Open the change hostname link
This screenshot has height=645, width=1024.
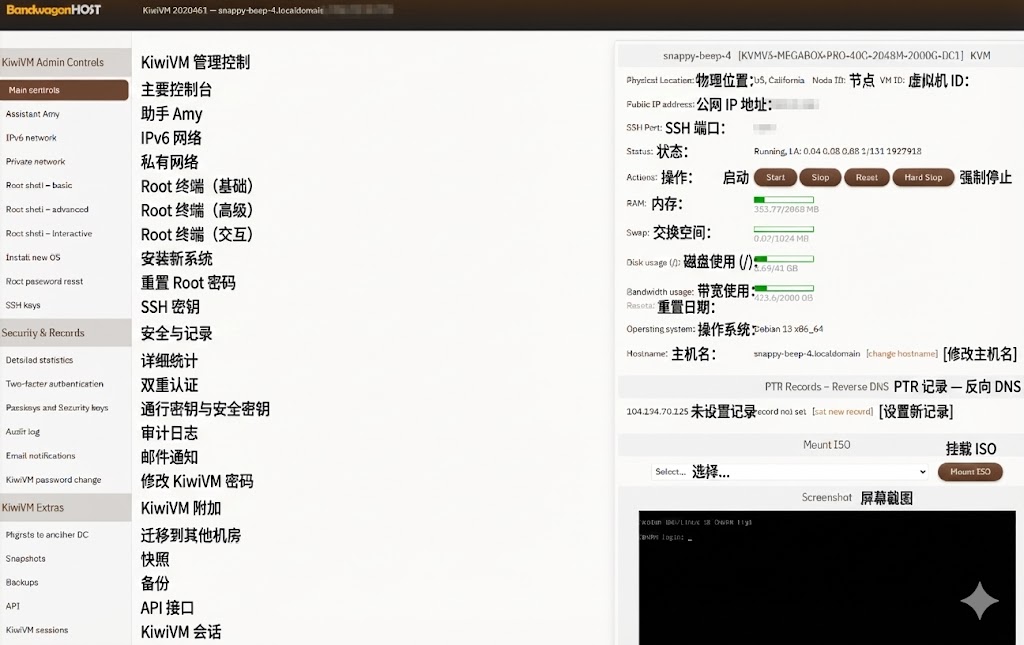point(901,353)
